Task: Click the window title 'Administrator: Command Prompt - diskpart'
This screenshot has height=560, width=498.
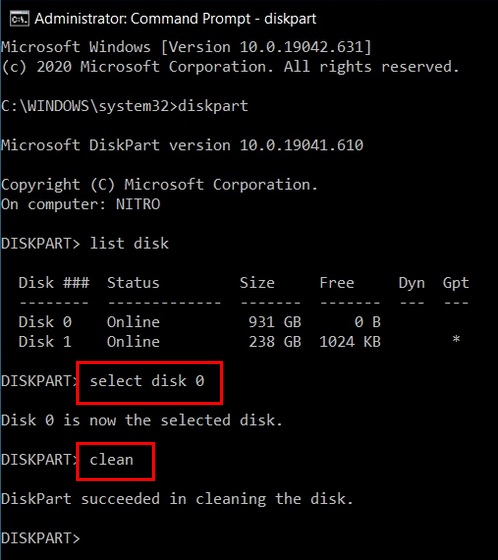Action: tap(175, 19)
